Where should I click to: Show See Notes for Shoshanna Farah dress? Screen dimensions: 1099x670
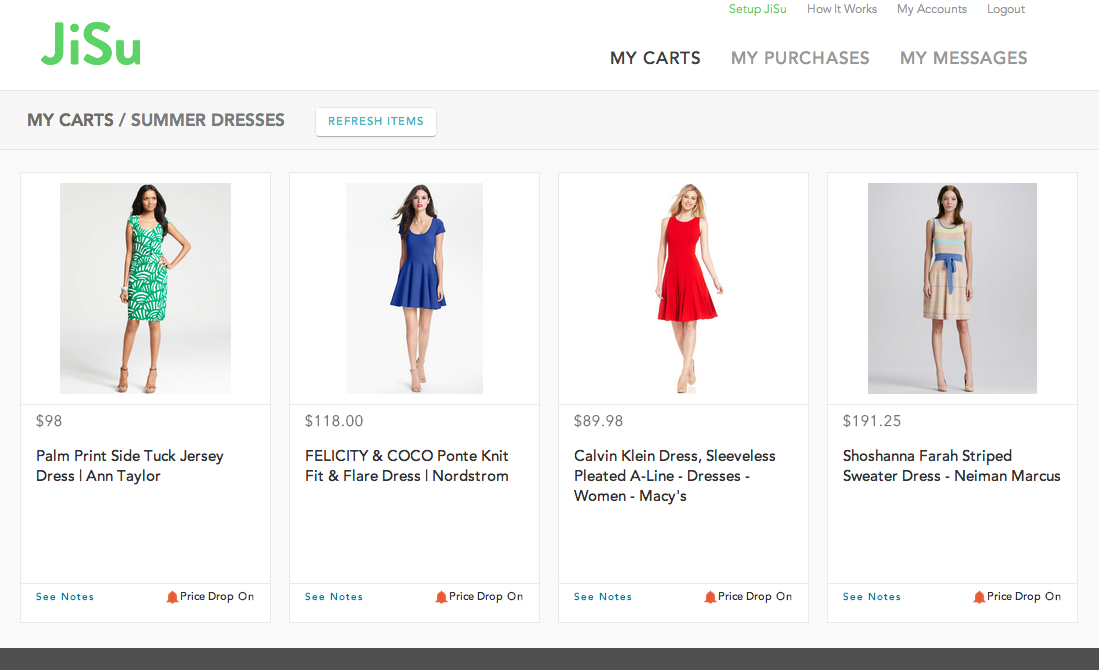pyautogui.click(x=872, y=597)
